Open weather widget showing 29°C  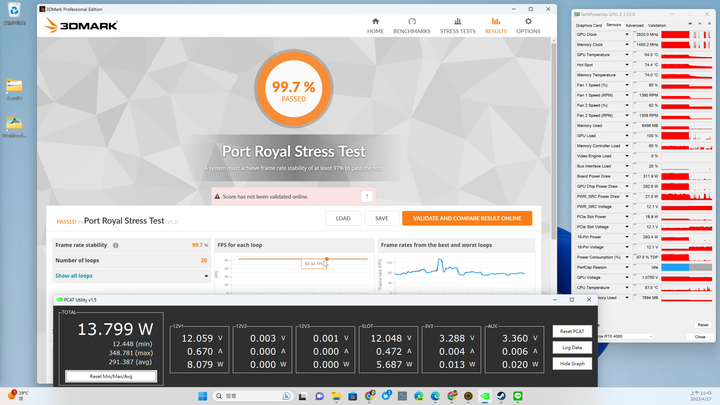point(18,395)
